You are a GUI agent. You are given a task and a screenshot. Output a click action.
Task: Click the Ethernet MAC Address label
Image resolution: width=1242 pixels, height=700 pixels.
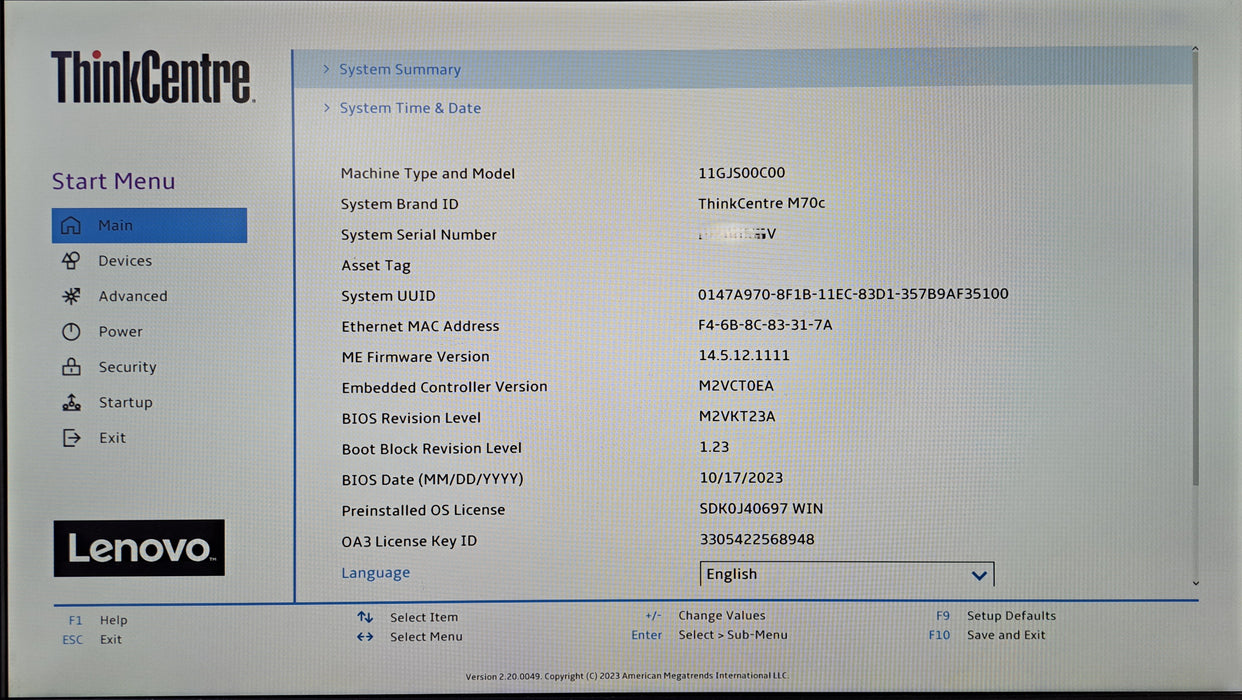420,326
